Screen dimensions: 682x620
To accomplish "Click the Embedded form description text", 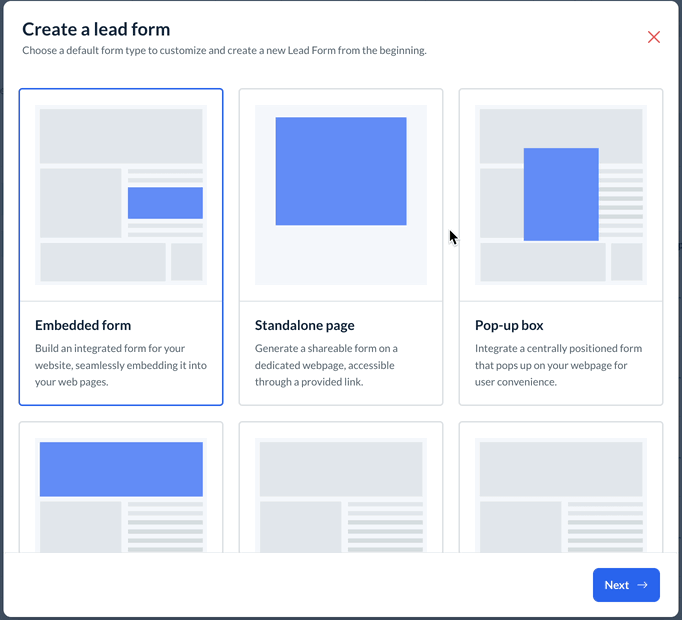I will (x=121, y=365).
